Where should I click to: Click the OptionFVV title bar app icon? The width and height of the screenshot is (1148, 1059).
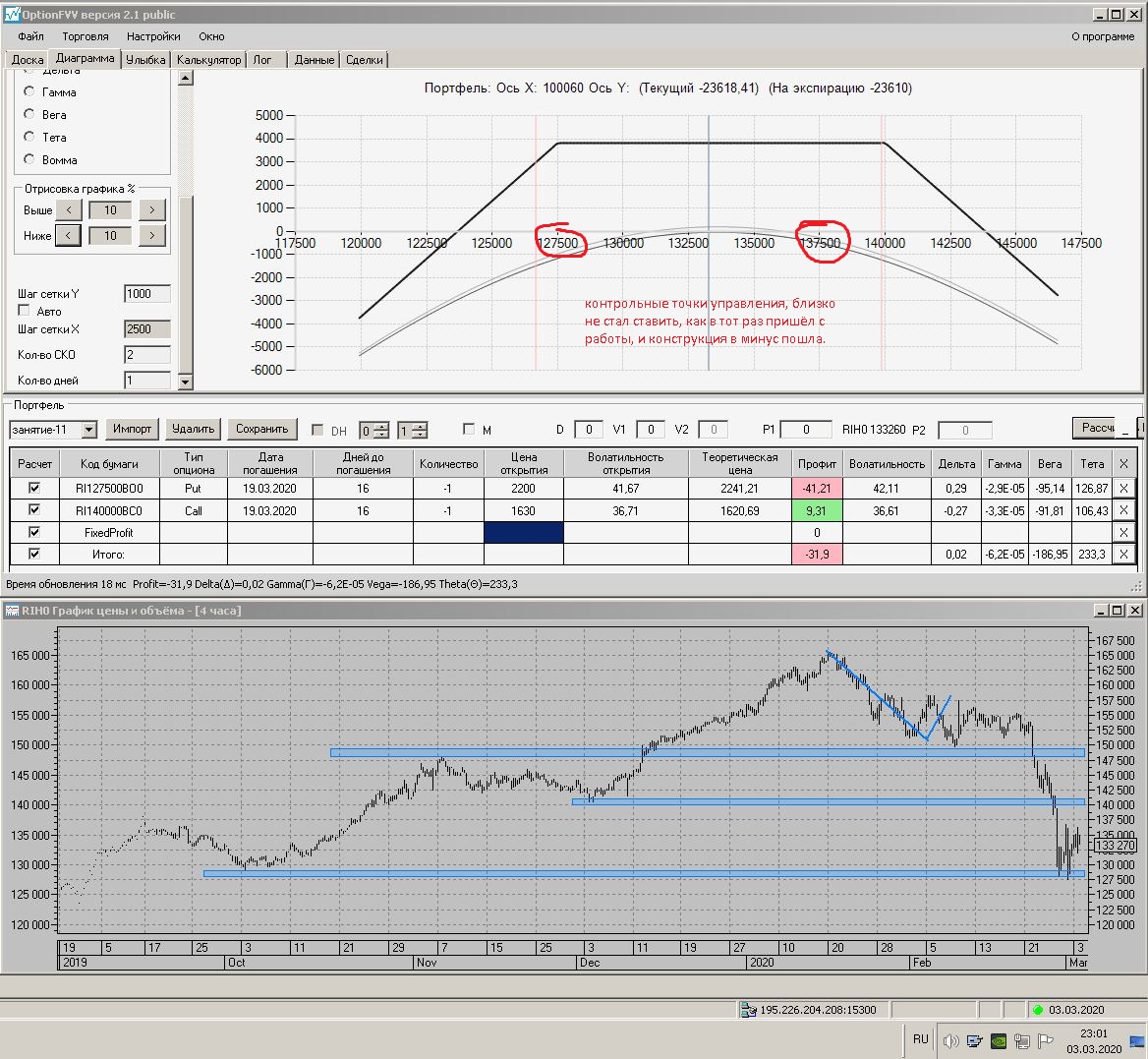12,14
